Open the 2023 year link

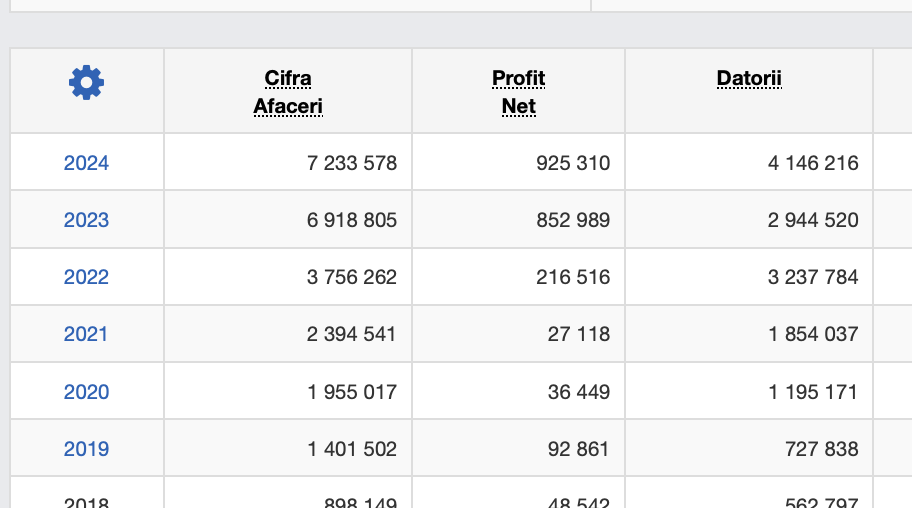[86, 220]
